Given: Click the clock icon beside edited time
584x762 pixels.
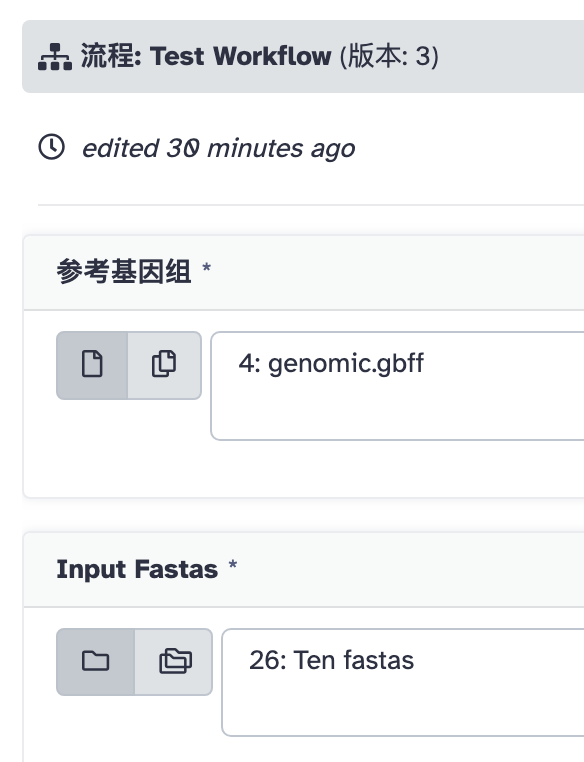Looking at the screenshot, I should click(52, 147).
